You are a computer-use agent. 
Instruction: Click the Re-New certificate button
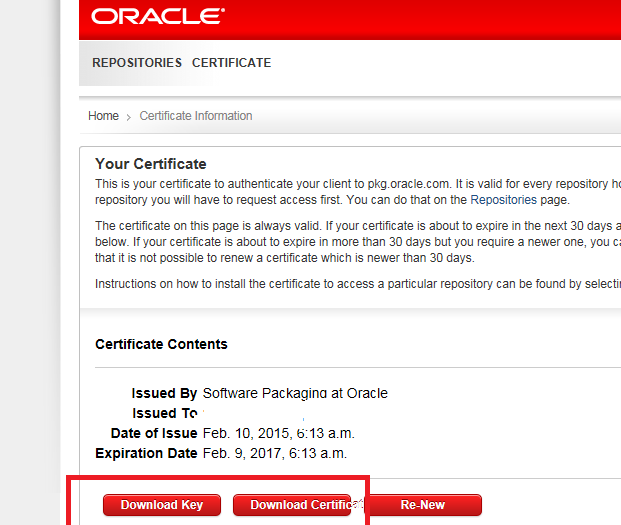coord(423,505)
